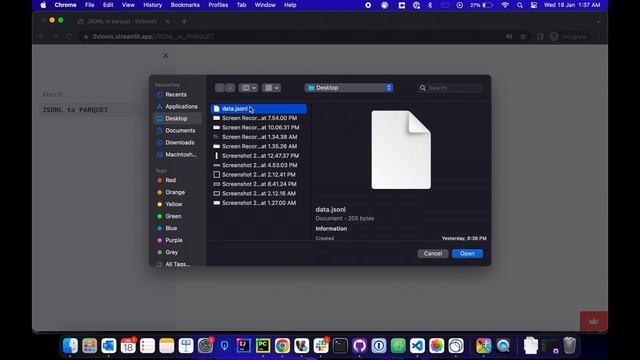
Task: Open Photos from the dock
Action: (436, 346)
